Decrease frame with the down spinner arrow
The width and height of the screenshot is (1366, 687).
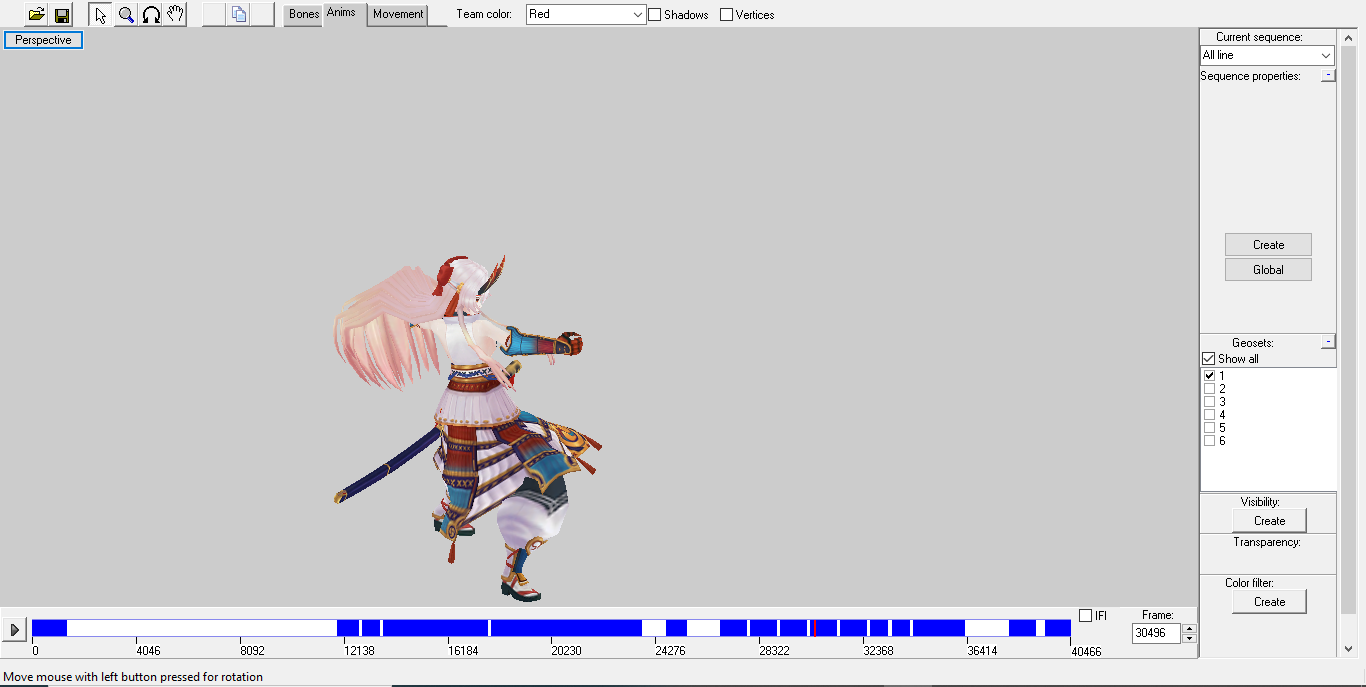[1189, 639]
